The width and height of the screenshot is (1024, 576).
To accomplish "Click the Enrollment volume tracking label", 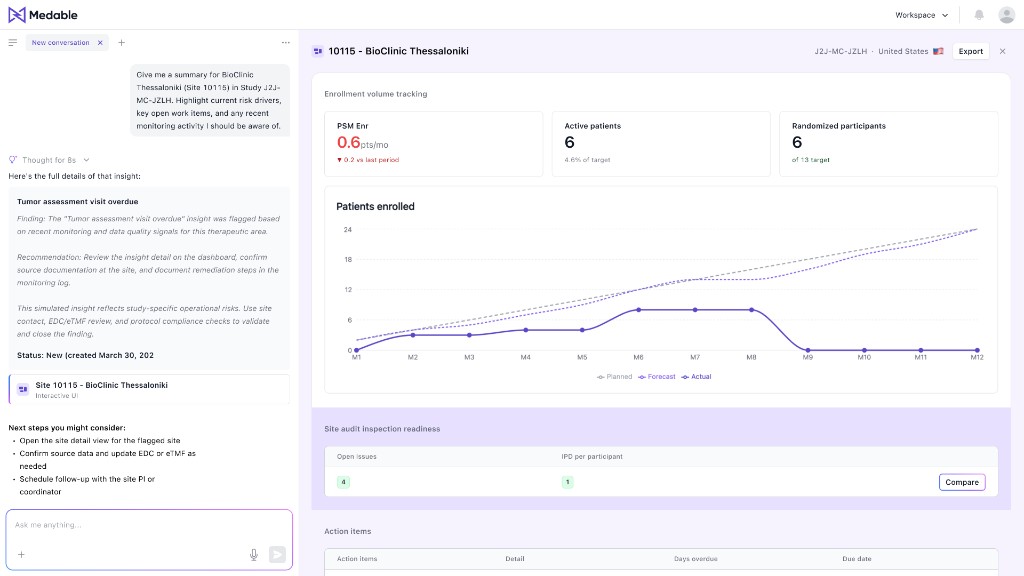I will pos(376,94).
